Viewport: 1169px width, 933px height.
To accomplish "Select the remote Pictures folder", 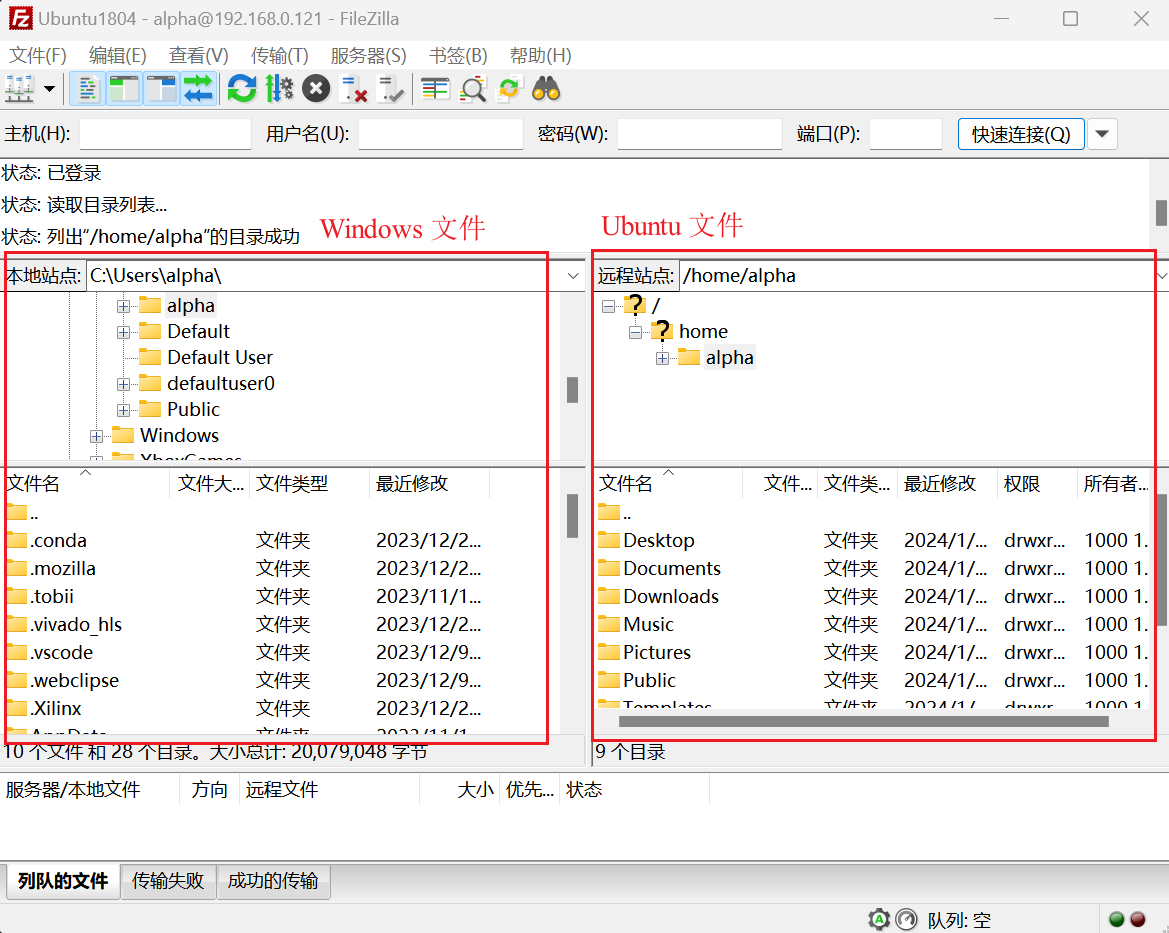I will [x=874, y=653].
